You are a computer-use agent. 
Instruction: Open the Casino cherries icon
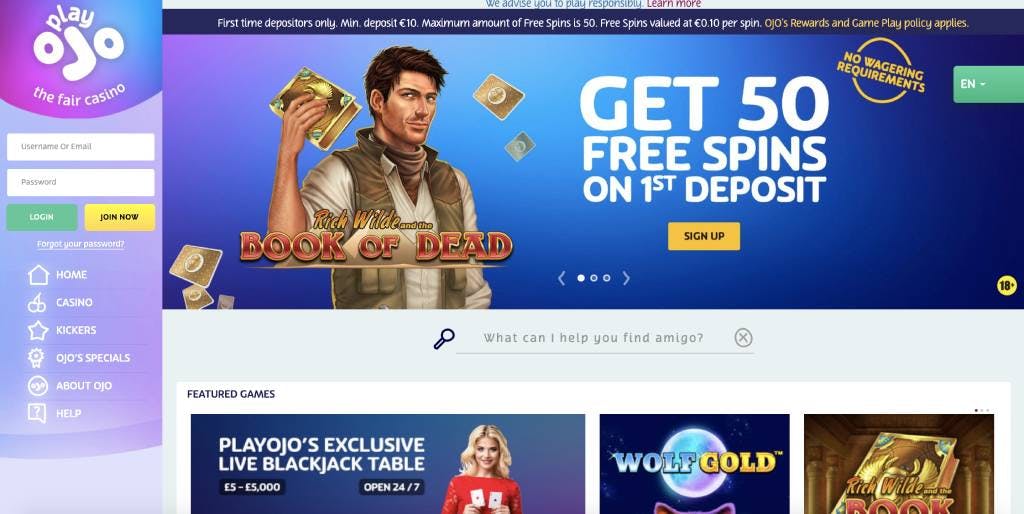(x=37, y=302)
